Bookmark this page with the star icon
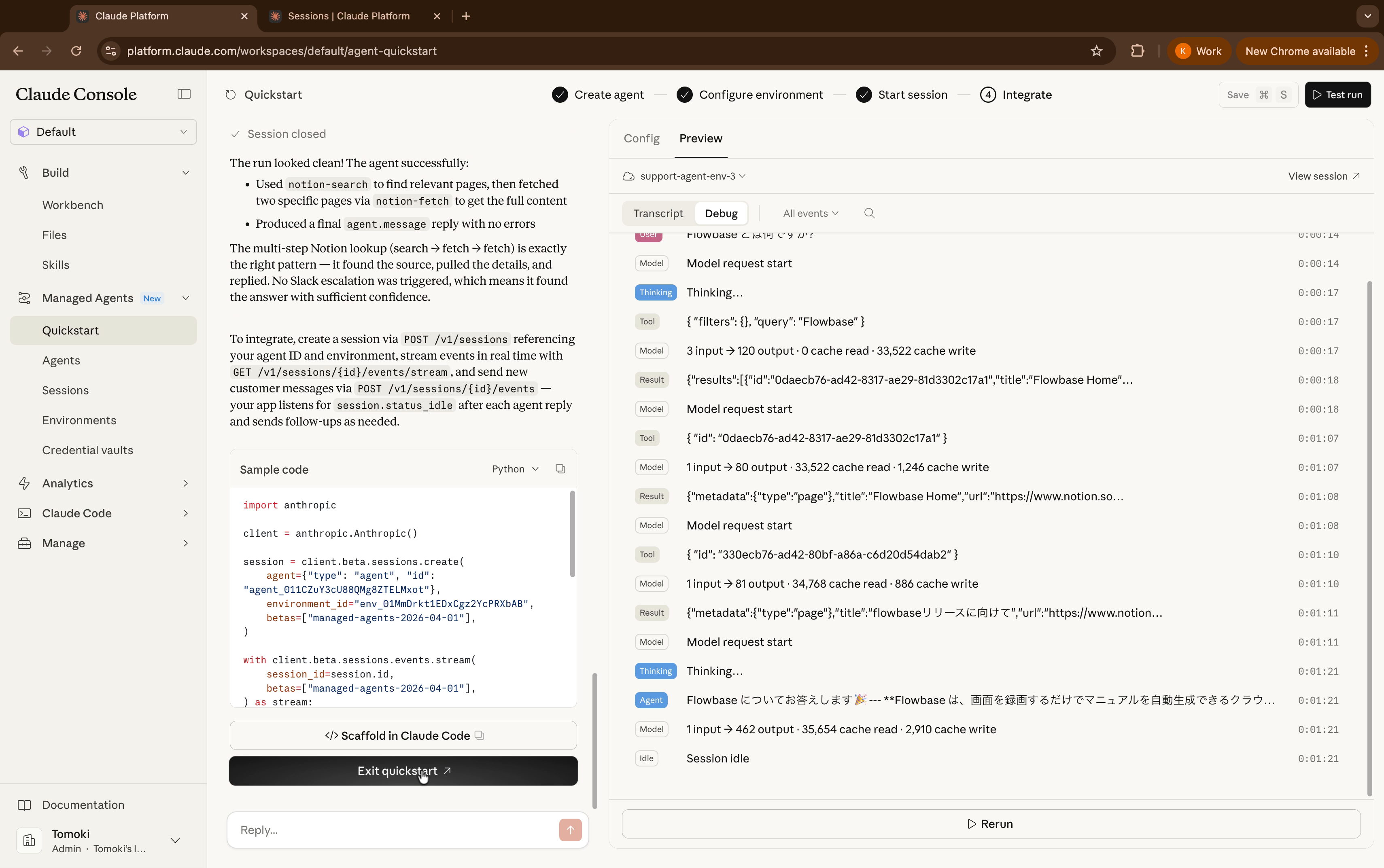Image resolution: width=1384 pixels, height=868 pixels. [1097, 51]
